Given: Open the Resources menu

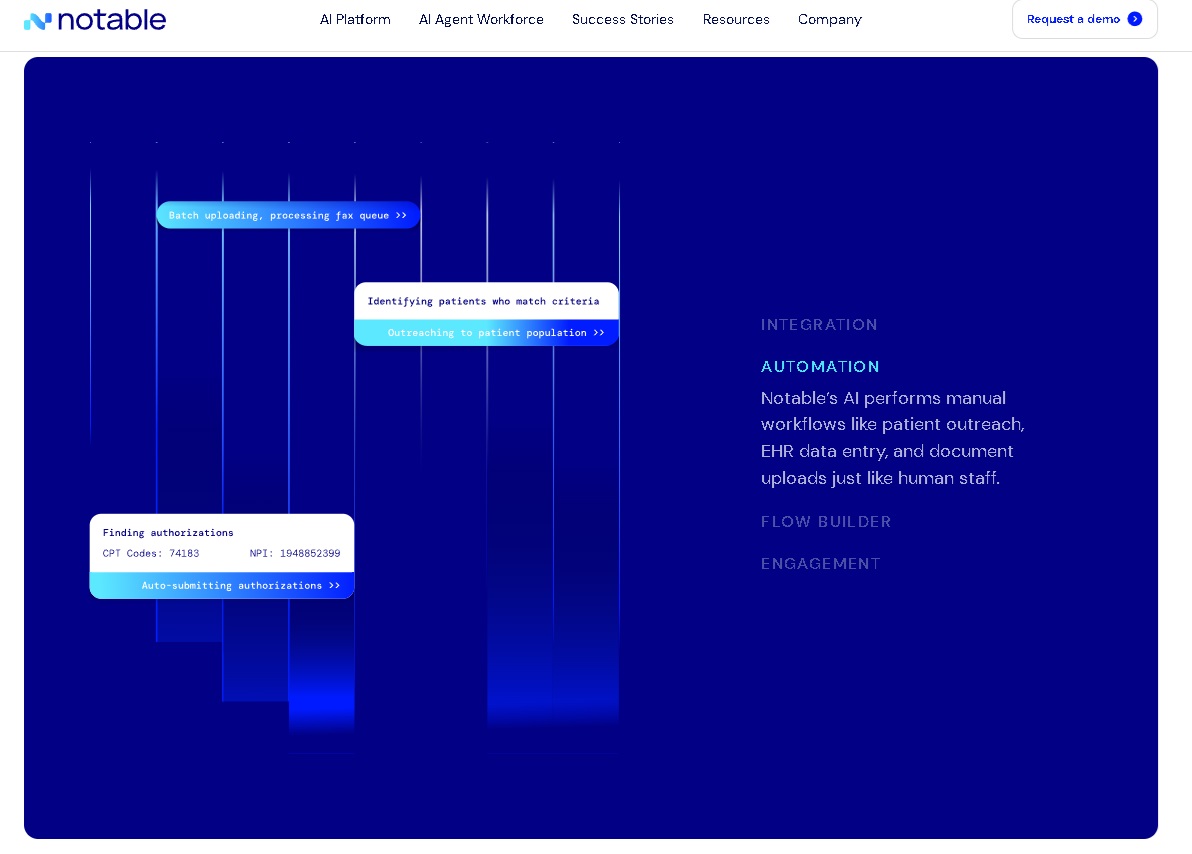Looking at the screenshot, I should click(x=736, y=20).
